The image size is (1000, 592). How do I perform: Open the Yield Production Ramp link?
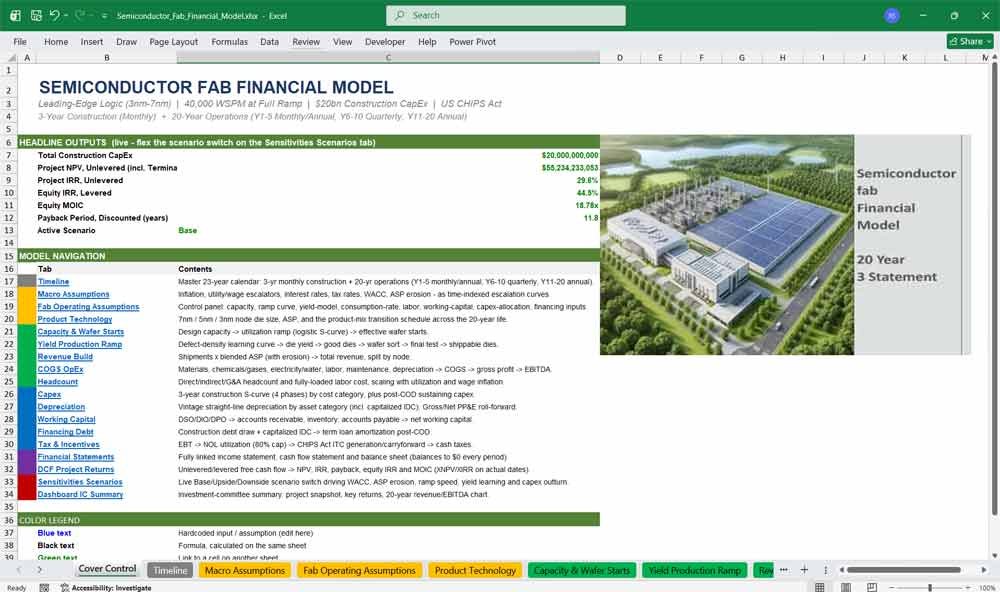(80, 344)
